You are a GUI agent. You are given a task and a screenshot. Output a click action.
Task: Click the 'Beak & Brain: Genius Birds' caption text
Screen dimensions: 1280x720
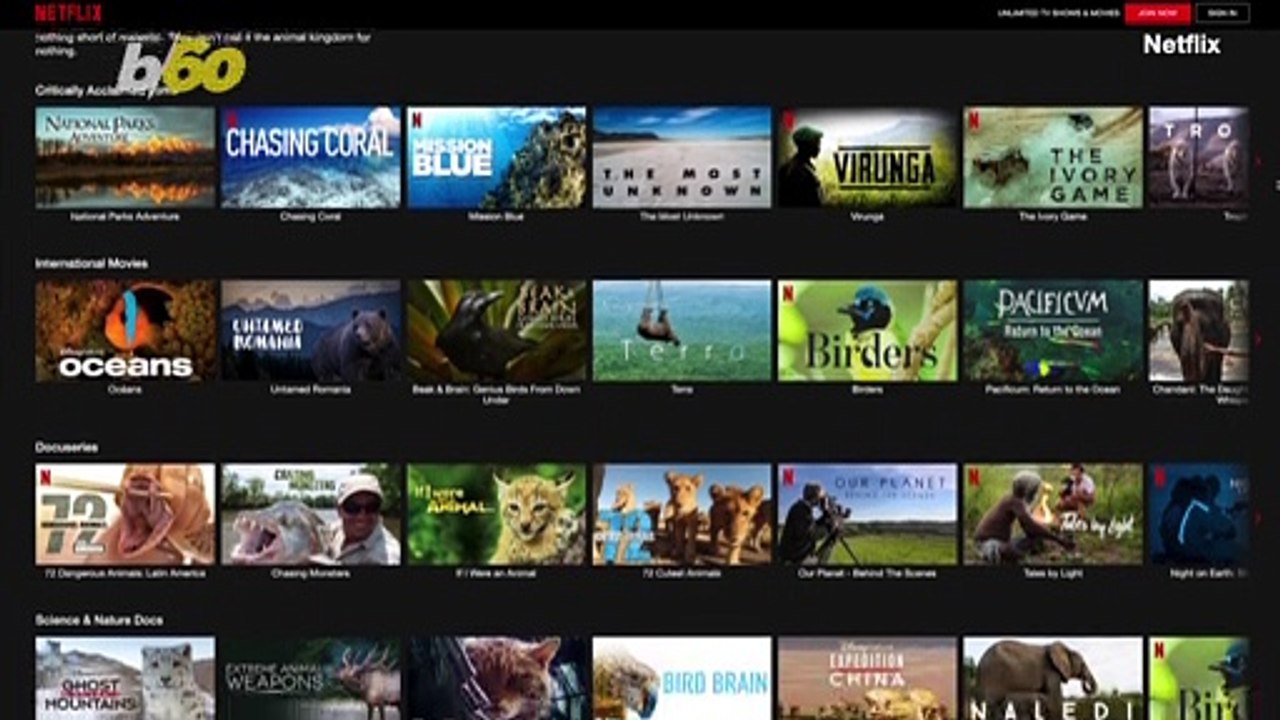496,394
